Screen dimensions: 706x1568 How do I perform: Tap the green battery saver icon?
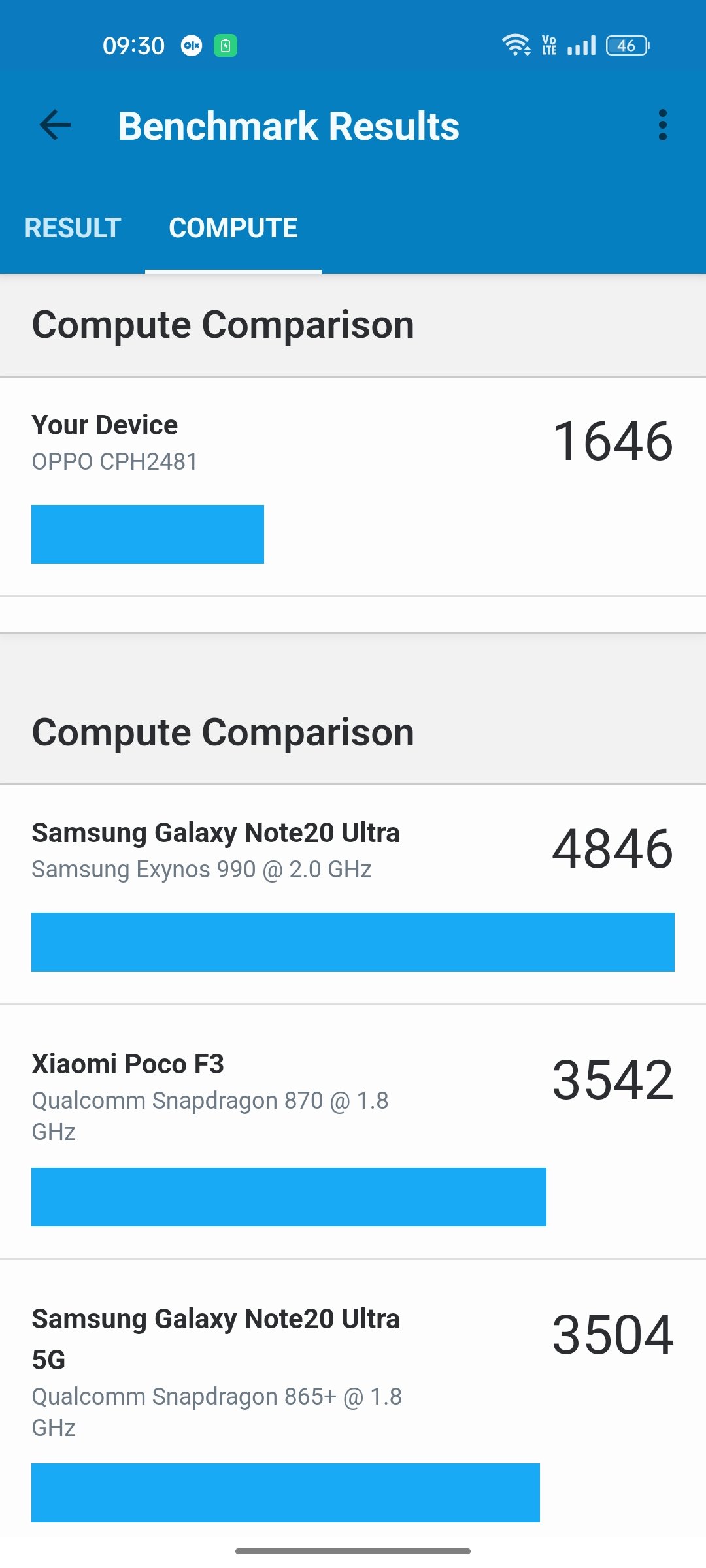point(226,46)
